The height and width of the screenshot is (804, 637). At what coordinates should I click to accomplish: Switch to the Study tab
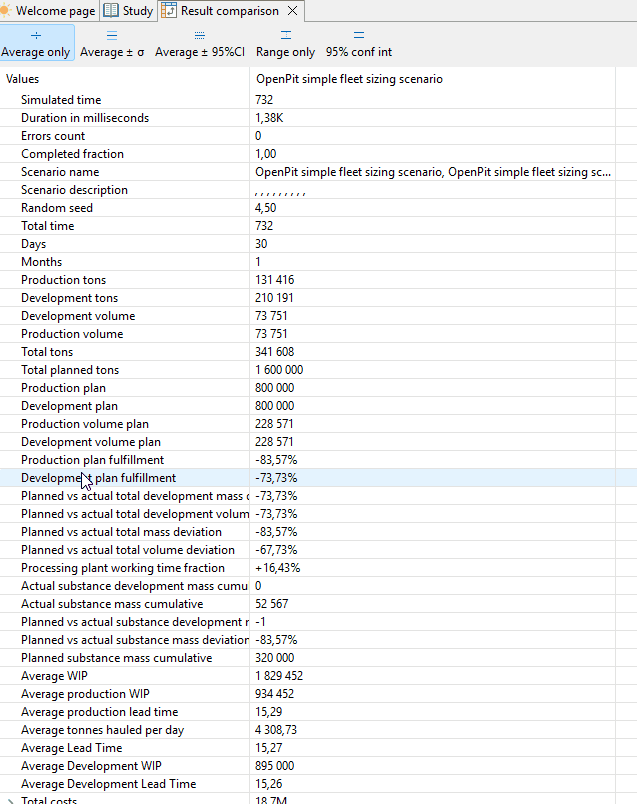point(129,11)
